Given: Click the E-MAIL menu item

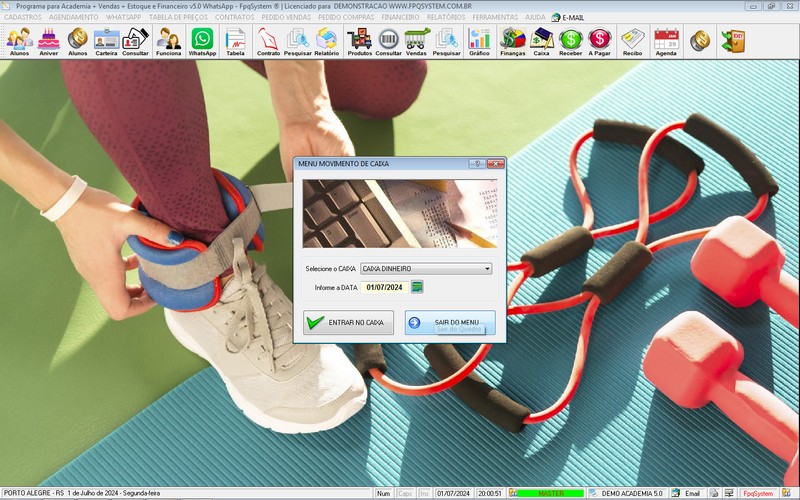Looking at the screenshot, I should click(568, 17).
